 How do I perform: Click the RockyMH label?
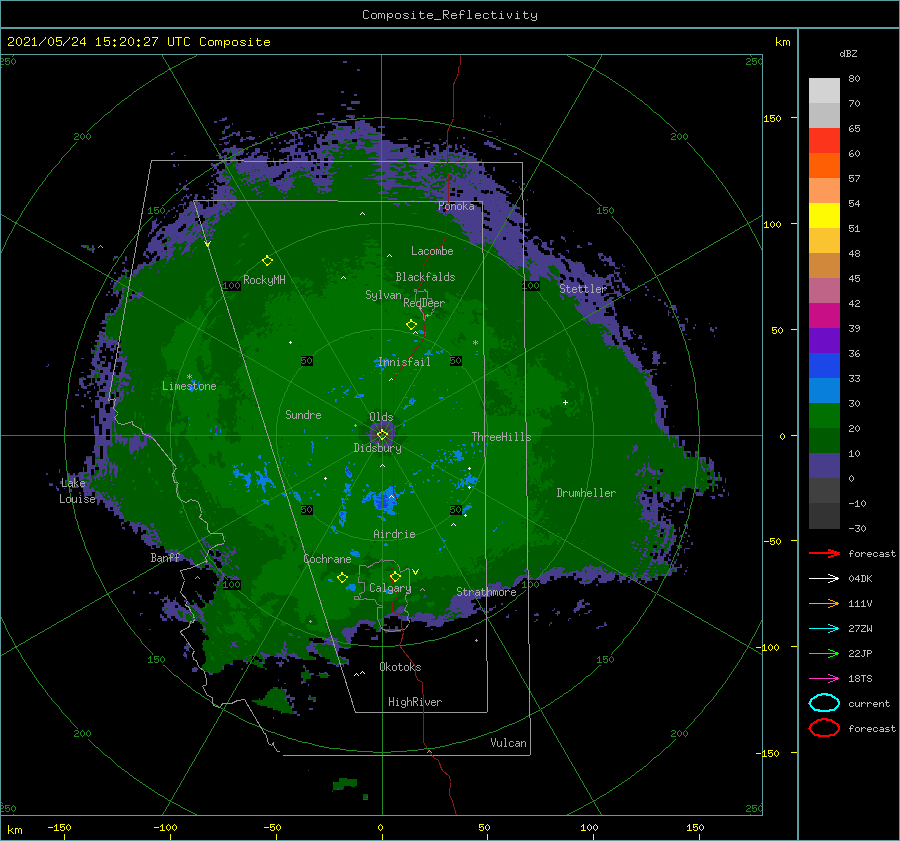pyautogui.click(x=264, y=280)
